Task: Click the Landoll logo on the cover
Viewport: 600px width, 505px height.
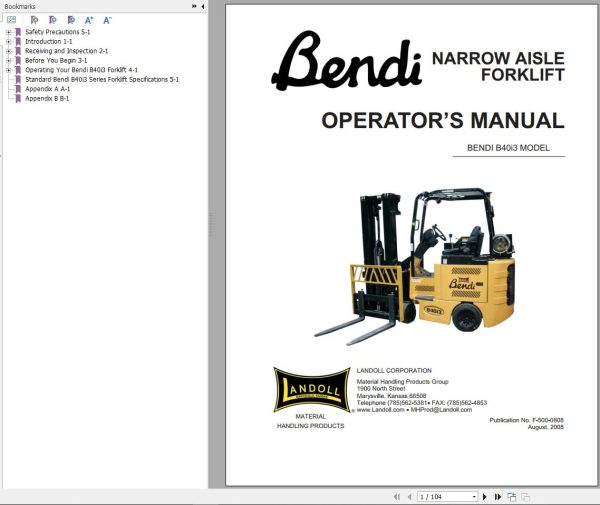Action: [x=311, y=390]
